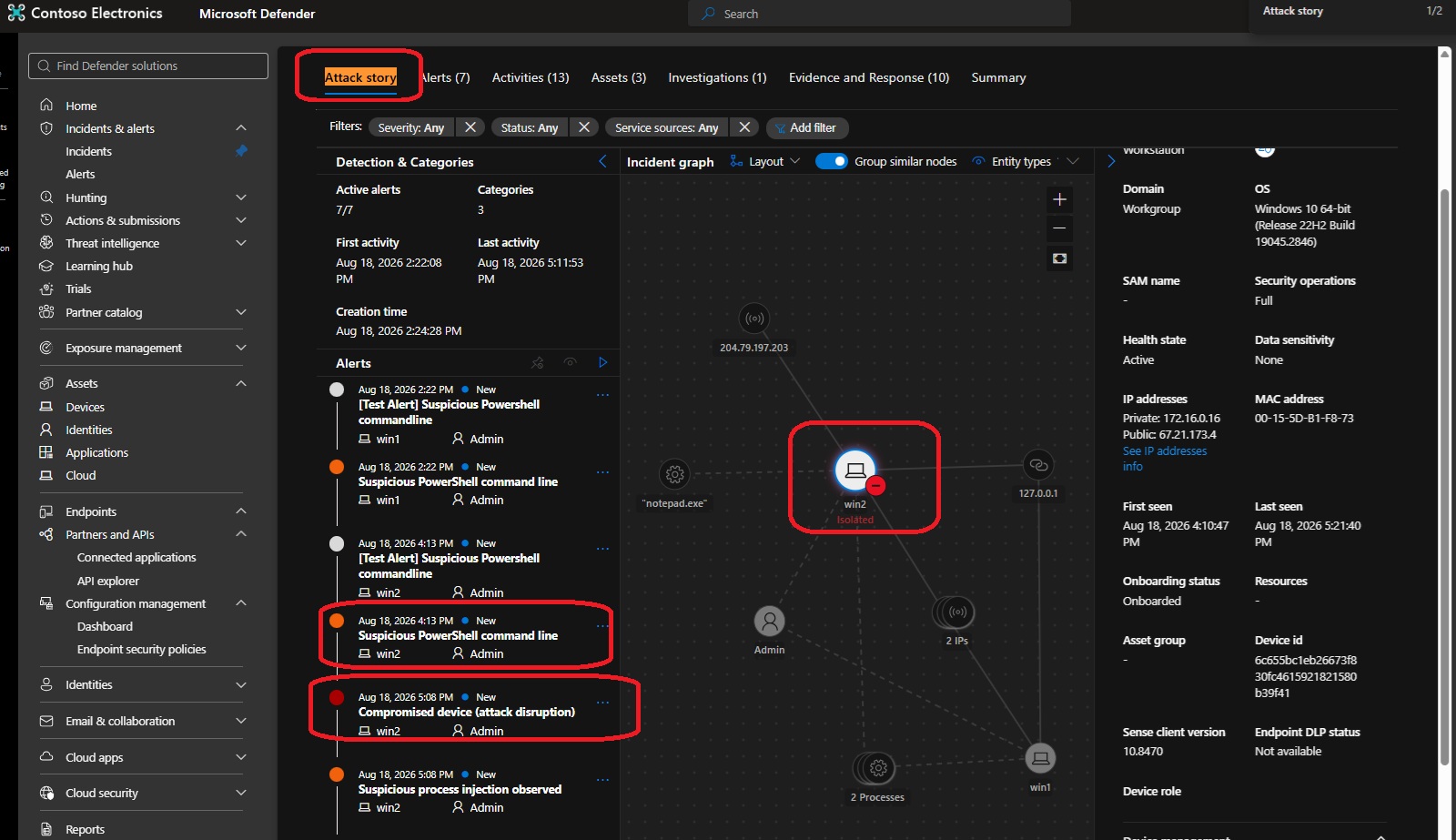Remove the Service sources: Any filter
Viewport: 1456px width, 840px height.
[744, 127]
